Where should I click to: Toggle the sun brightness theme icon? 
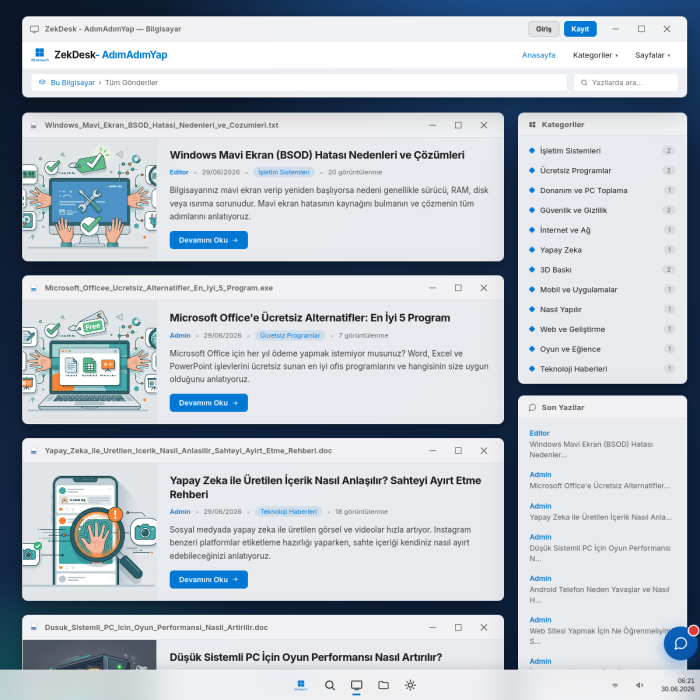(x=410, y=685)
